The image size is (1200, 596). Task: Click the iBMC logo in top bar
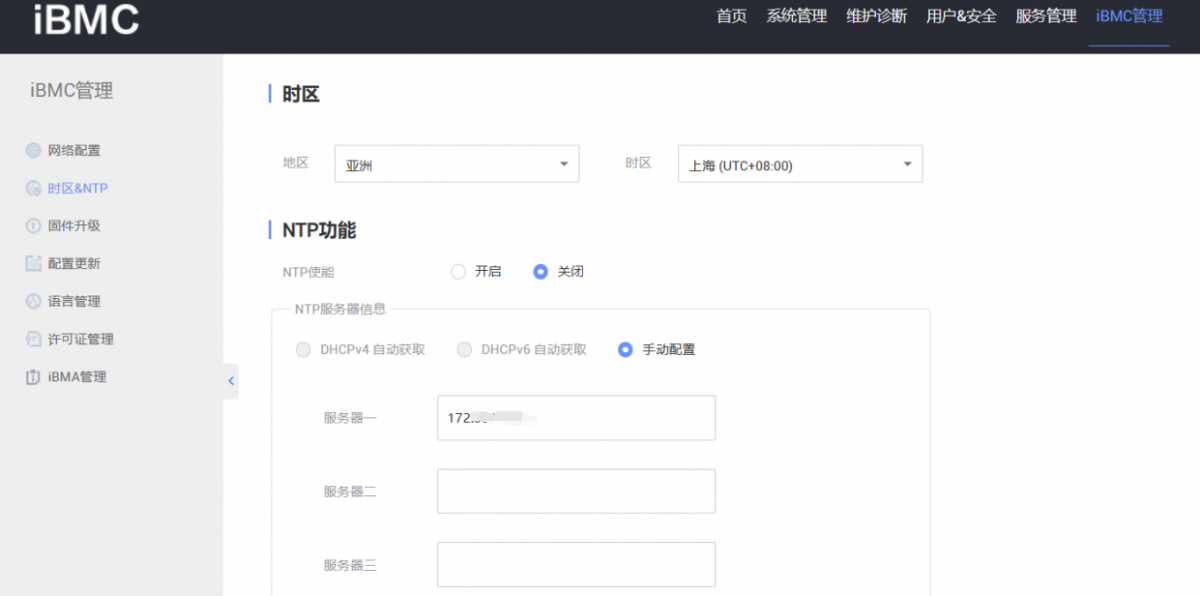(85, 20)
